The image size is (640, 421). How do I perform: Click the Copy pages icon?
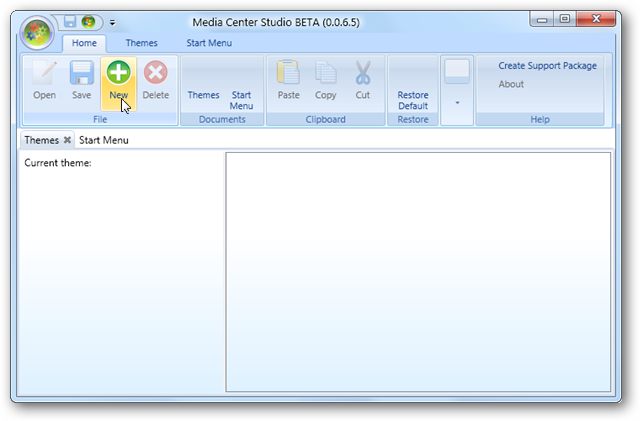pos(325,73)
